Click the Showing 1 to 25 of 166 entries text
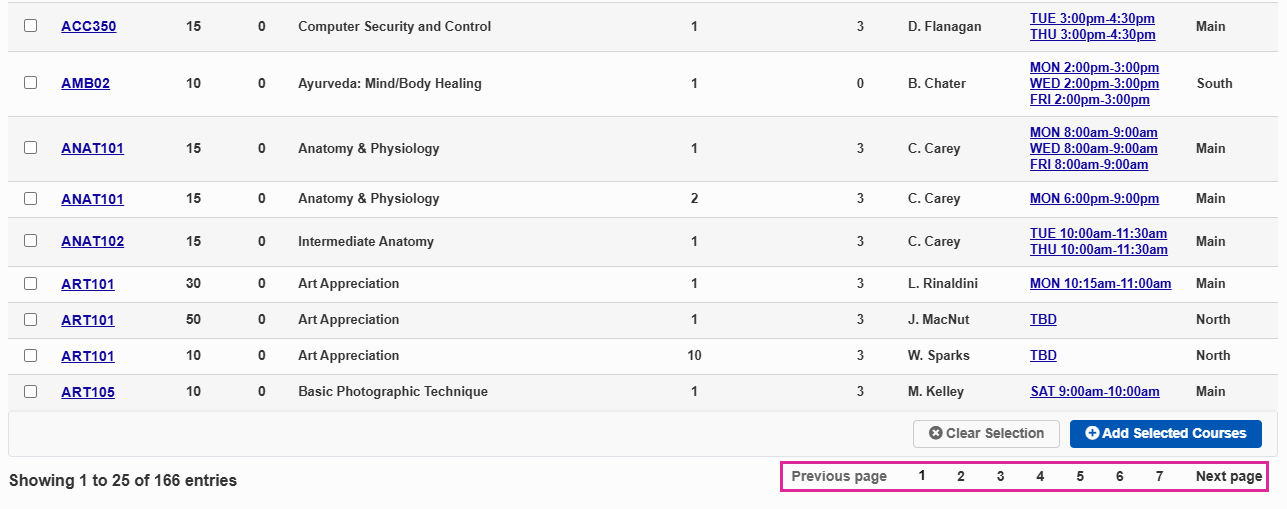1287x509 pixels. 123,481
